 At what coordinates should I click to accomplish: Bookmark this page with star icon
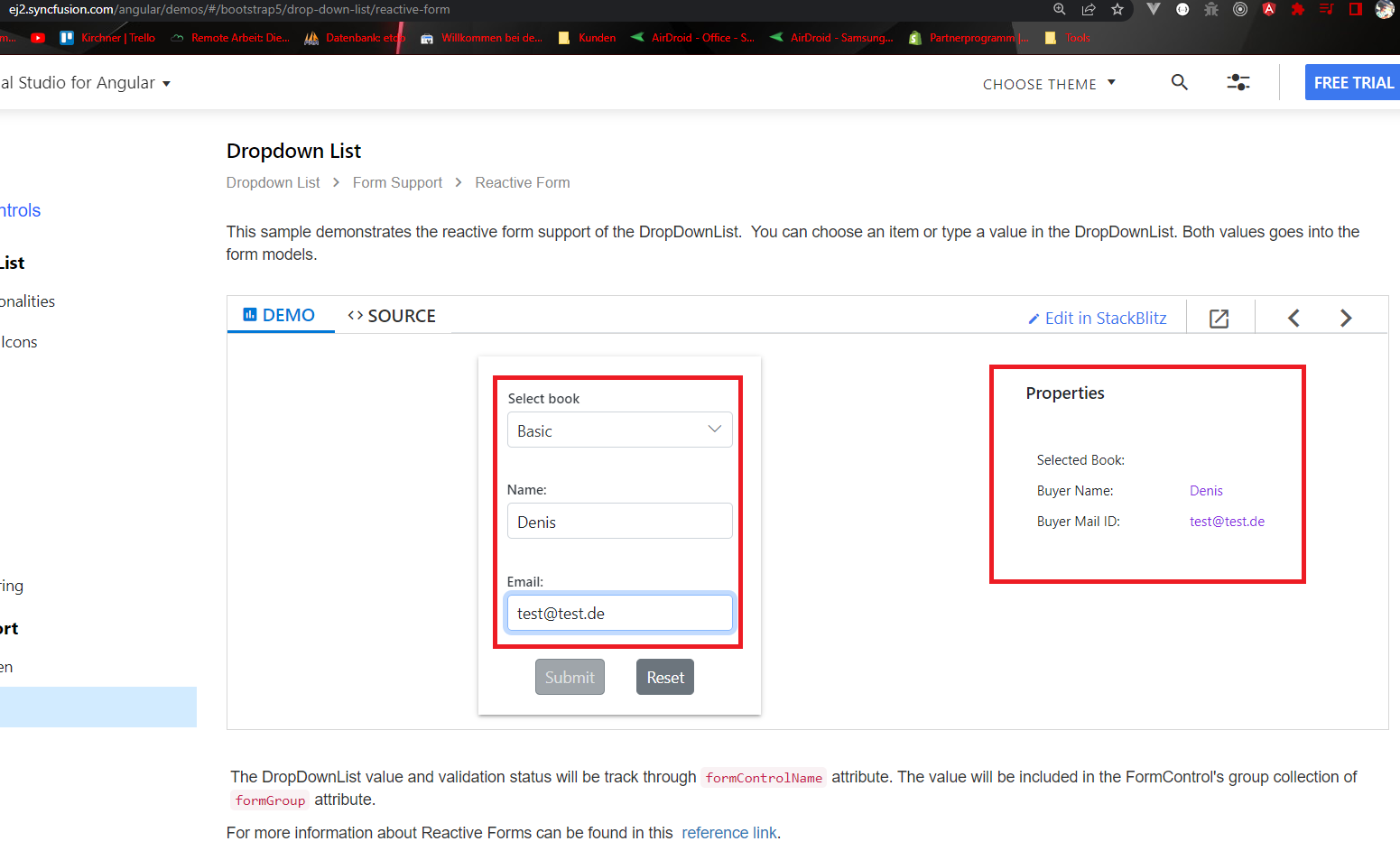click(1117, 9)
